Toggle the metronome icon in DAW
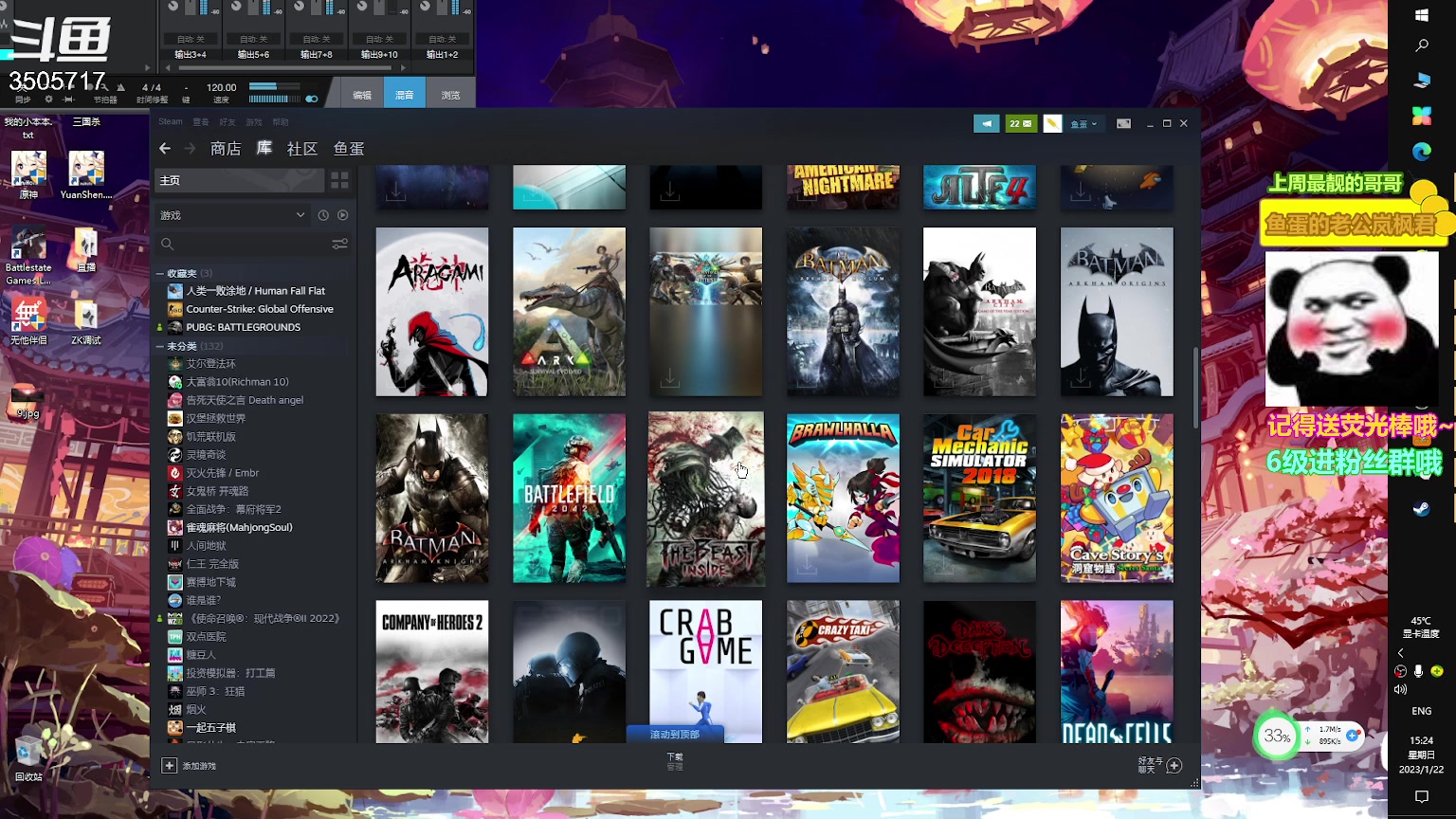 pyautogui.click(x=120, y=87)
